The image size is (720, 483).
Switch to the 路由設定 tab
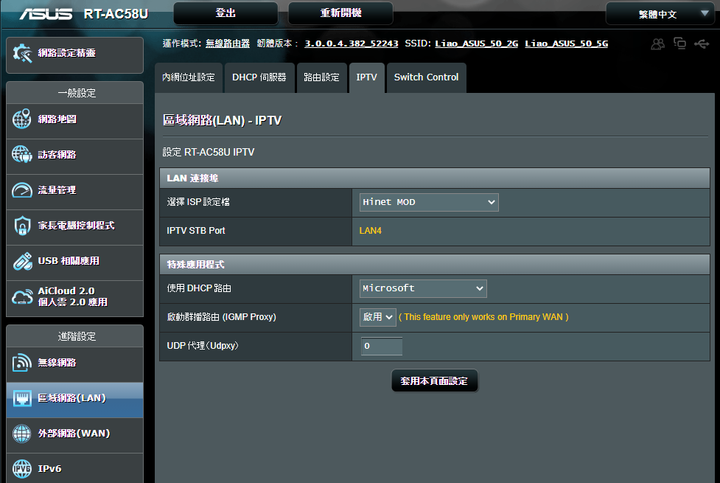tap(321, 78)
